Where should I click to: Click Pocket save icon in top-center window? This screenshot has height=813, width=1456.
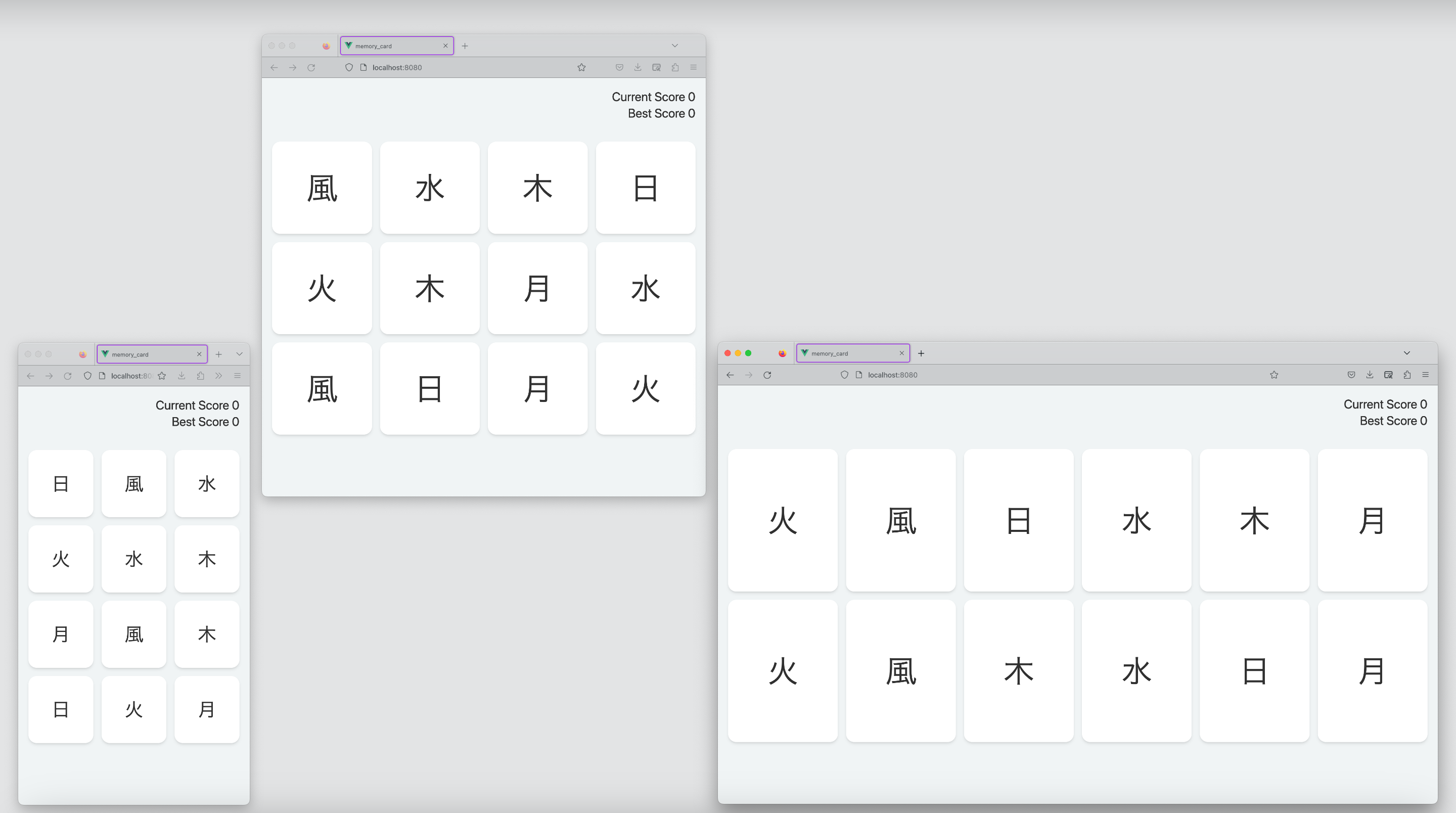point(619,67)
